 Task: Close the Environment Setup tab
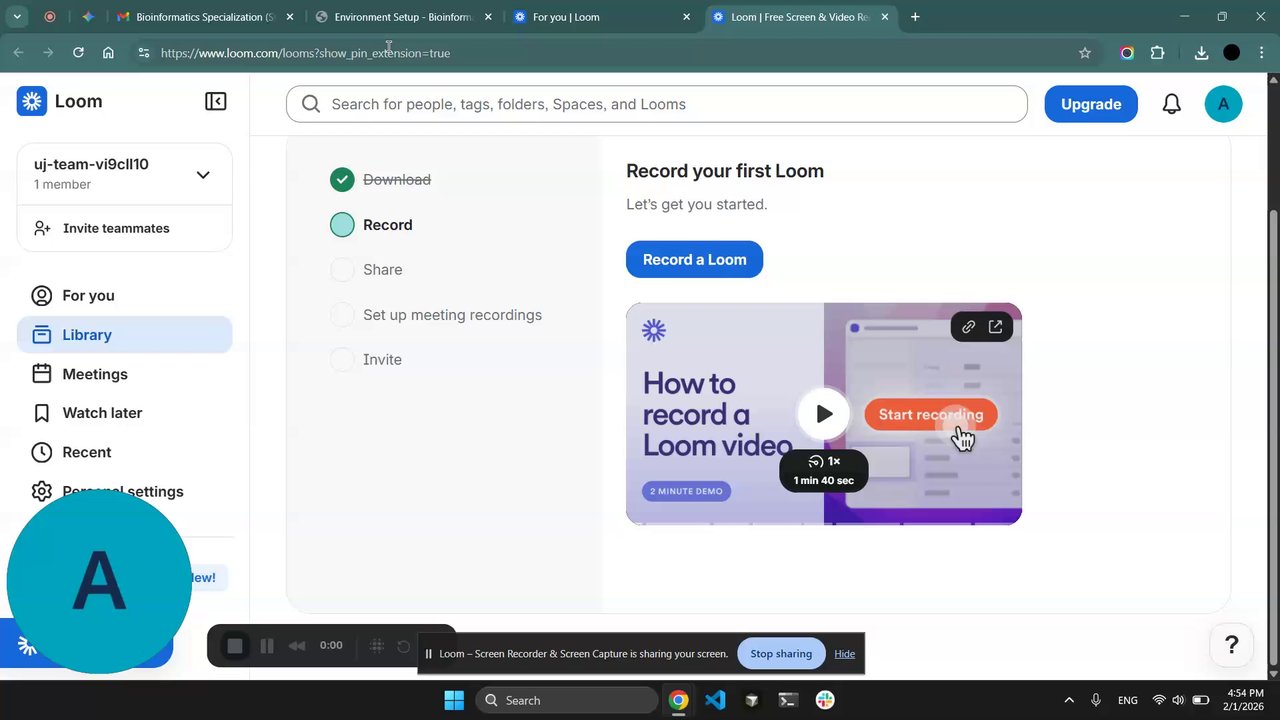pos(488,17)
